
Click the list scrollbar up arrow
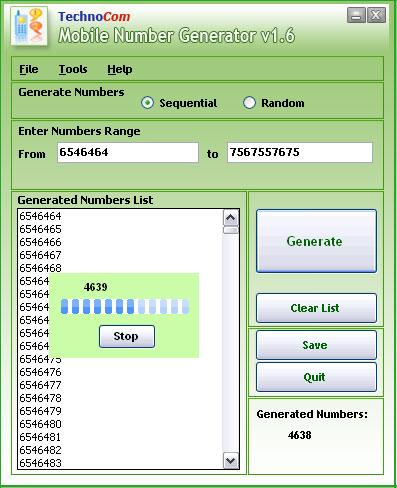(x=231, y=218)
